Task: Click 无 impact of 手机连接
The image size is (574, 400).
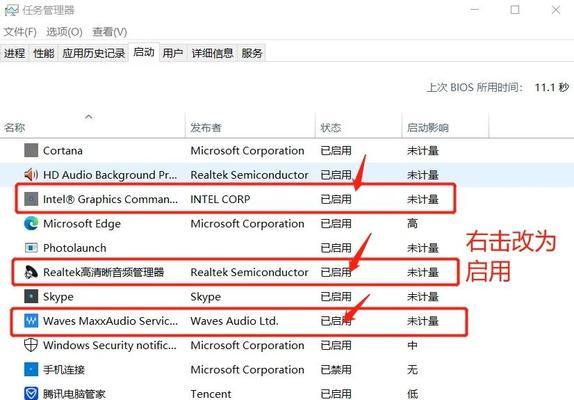Action: coord(412,370)
